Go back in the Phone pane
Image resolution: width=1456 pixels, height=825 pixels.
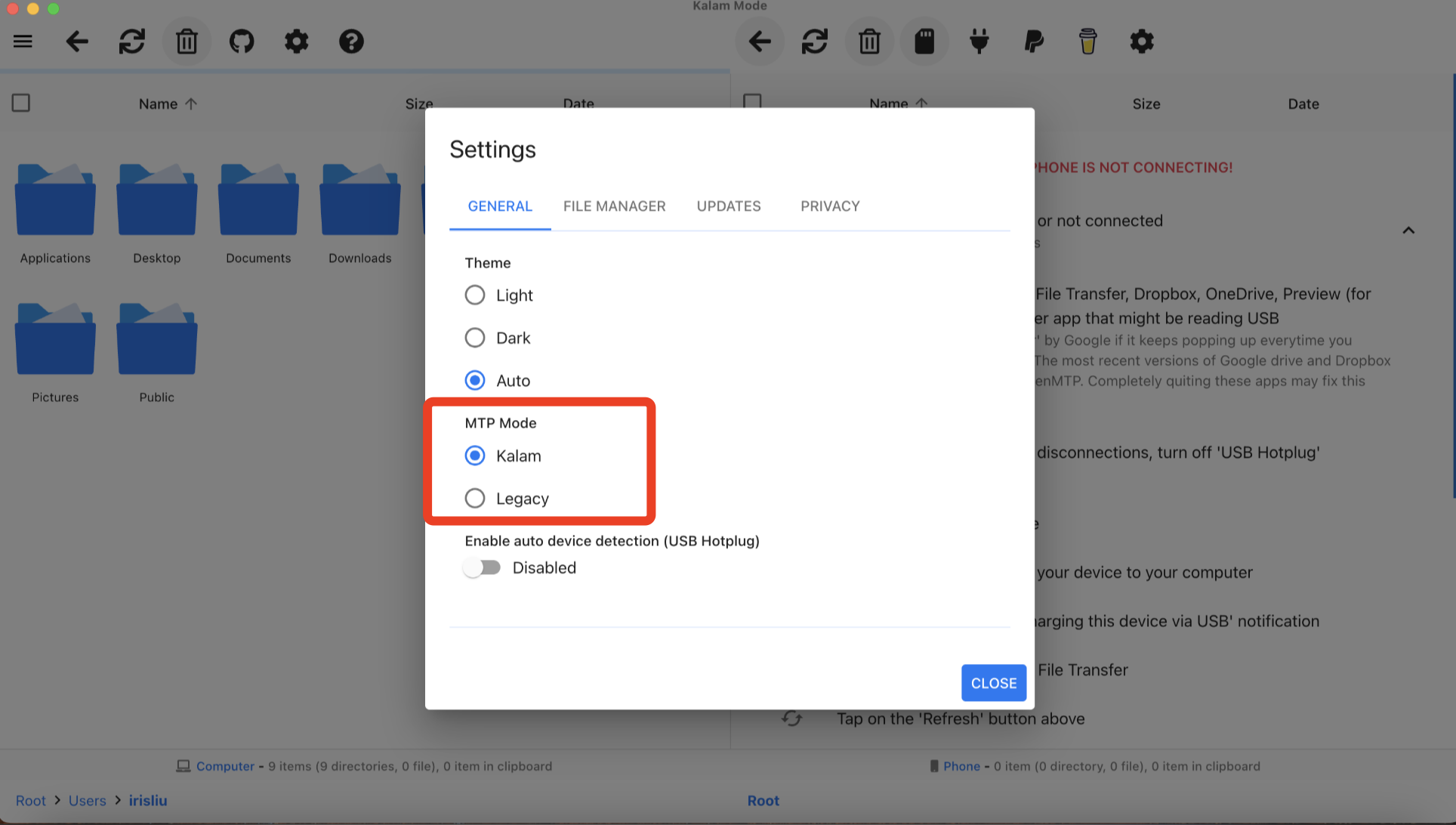760,42
